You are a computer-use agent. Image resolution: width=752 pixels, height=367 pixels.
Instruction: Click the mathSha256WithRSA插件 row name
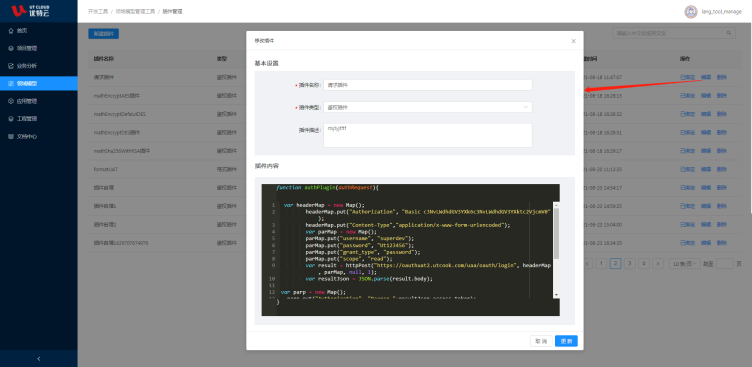tap(122, 151)
